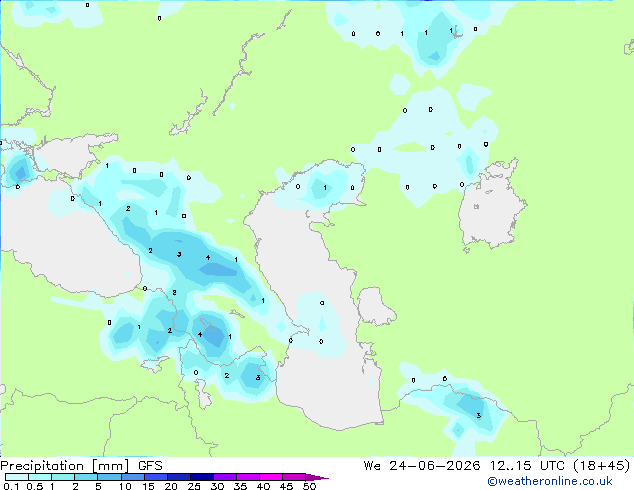The height and width of the screenshot is (490, 634).
Task: Choose the 2–5 mm legend color box
Action: coord(86,477)
